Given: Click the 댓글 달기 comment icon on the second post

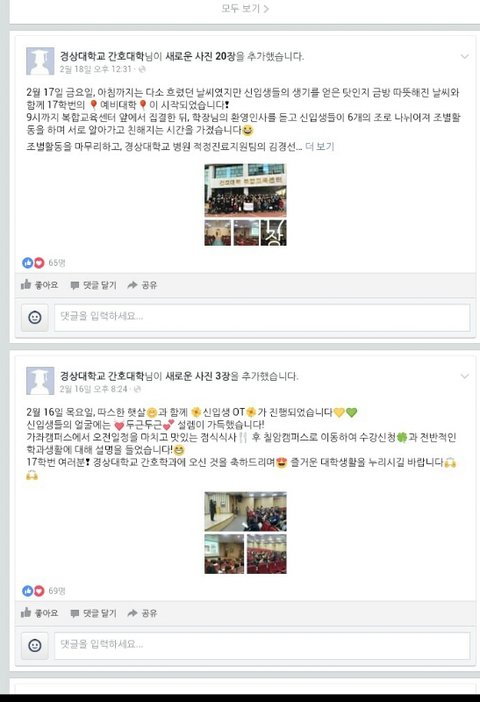Looking at the screenshot, I should click(75, 613).
